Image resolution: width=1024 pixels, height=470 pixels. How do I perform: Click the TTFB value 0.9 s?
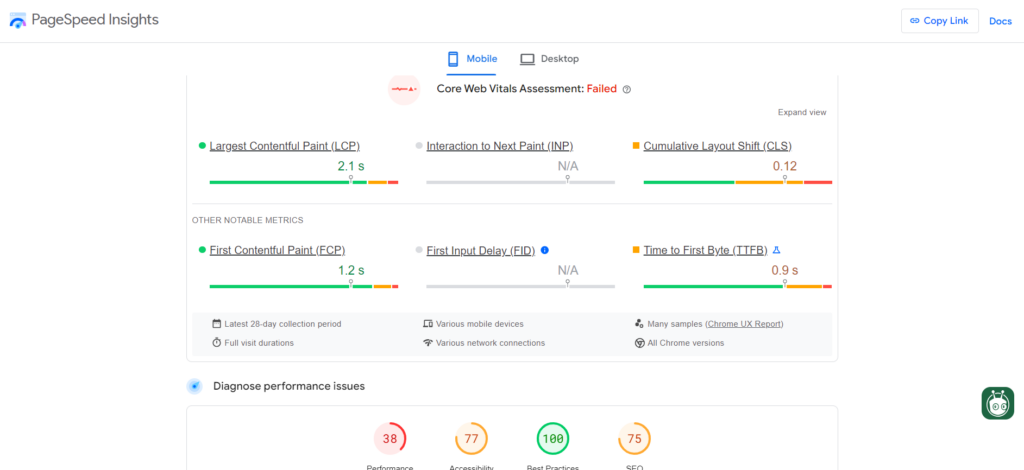click(785, 270)
